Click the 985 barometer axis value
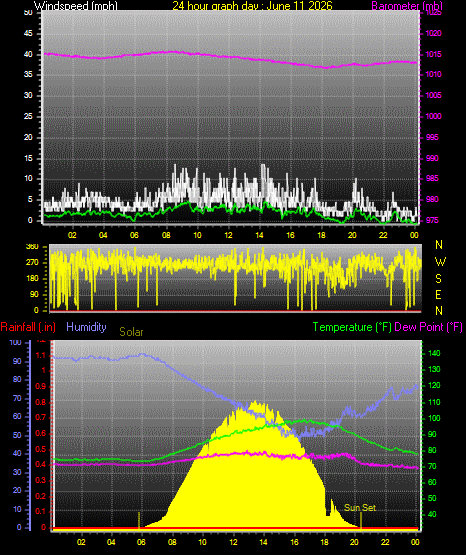Viewport: 466px width, 555px height. tap(432, 178)
